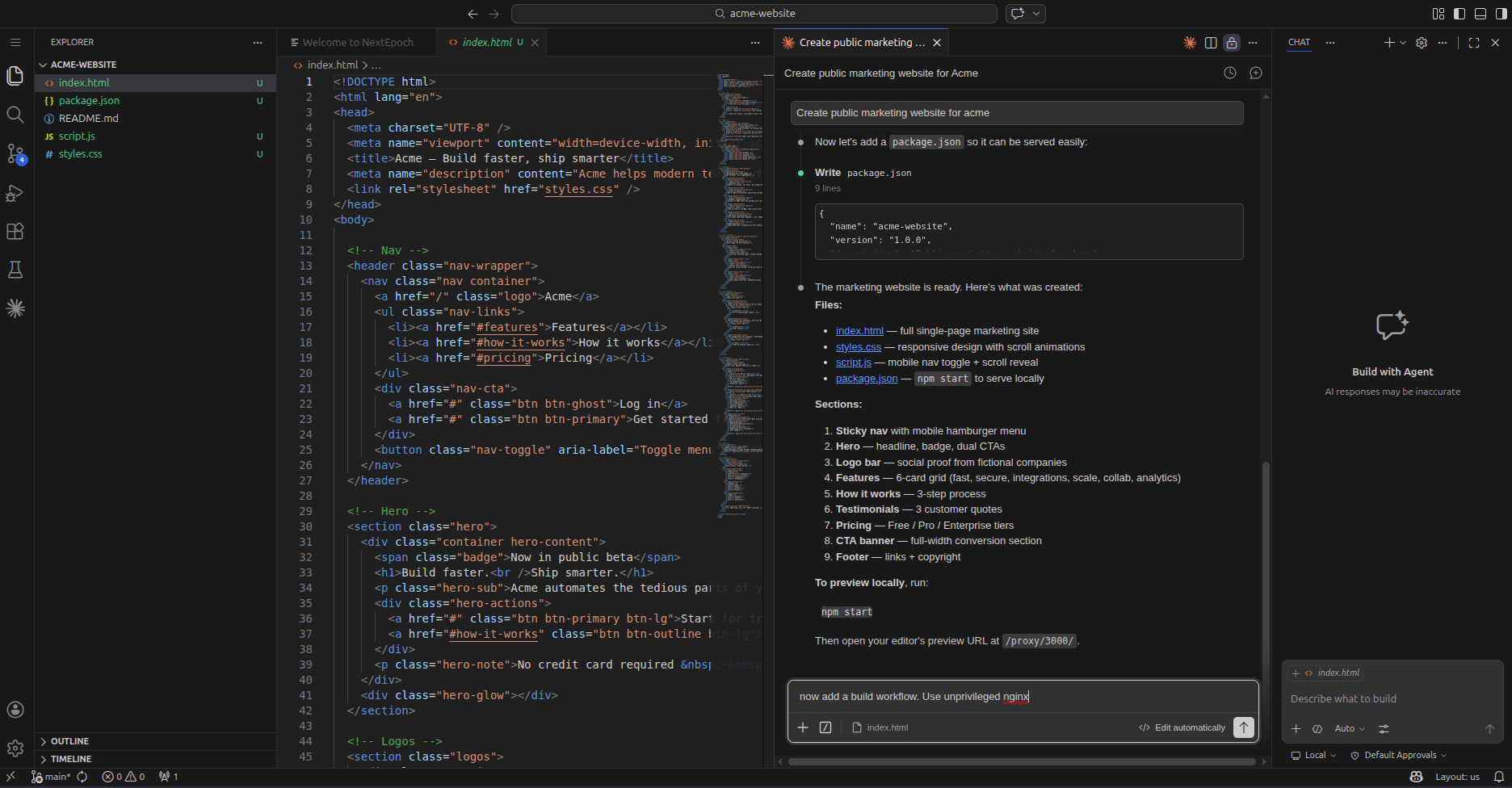1512x788 pixels.
Task: Open the package.json link in the response
Action: (x=867, y=379)
